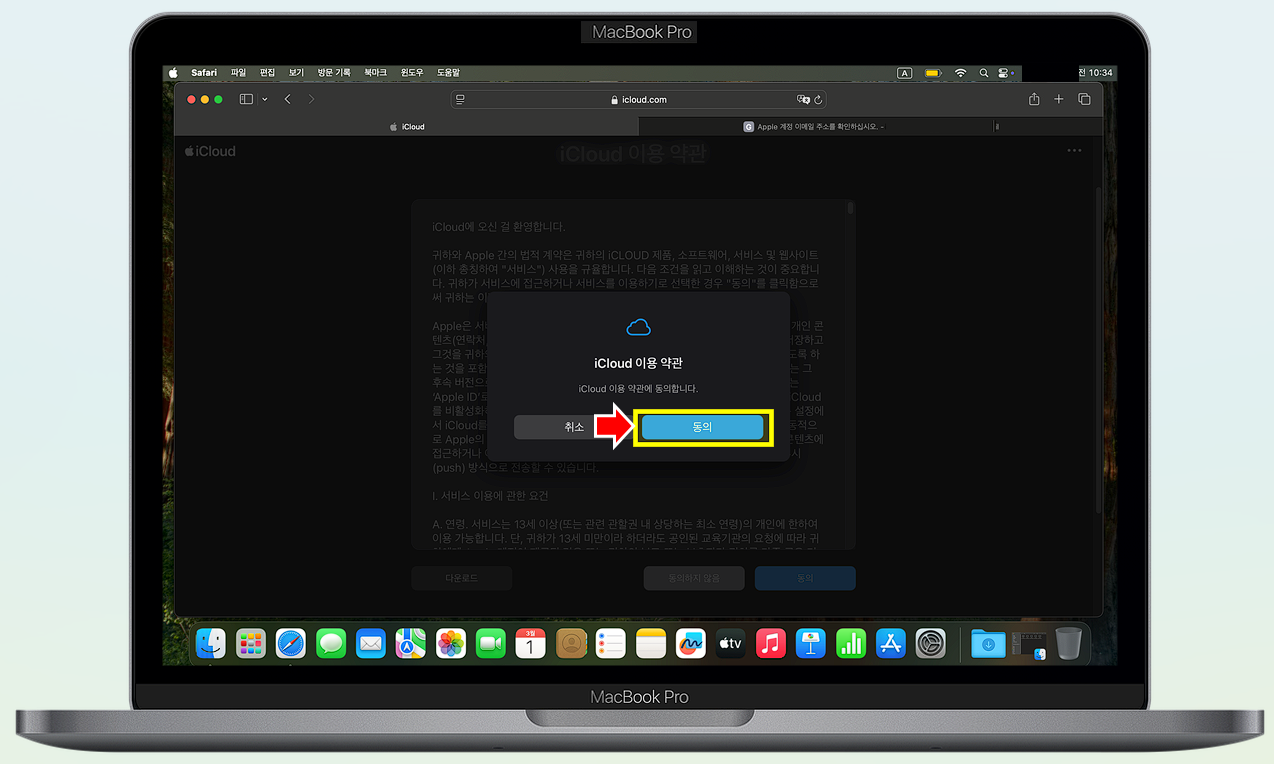Click the terms text box scrollbar
The width and height of the screenshot is (1274, 764).
click(851, 208)
